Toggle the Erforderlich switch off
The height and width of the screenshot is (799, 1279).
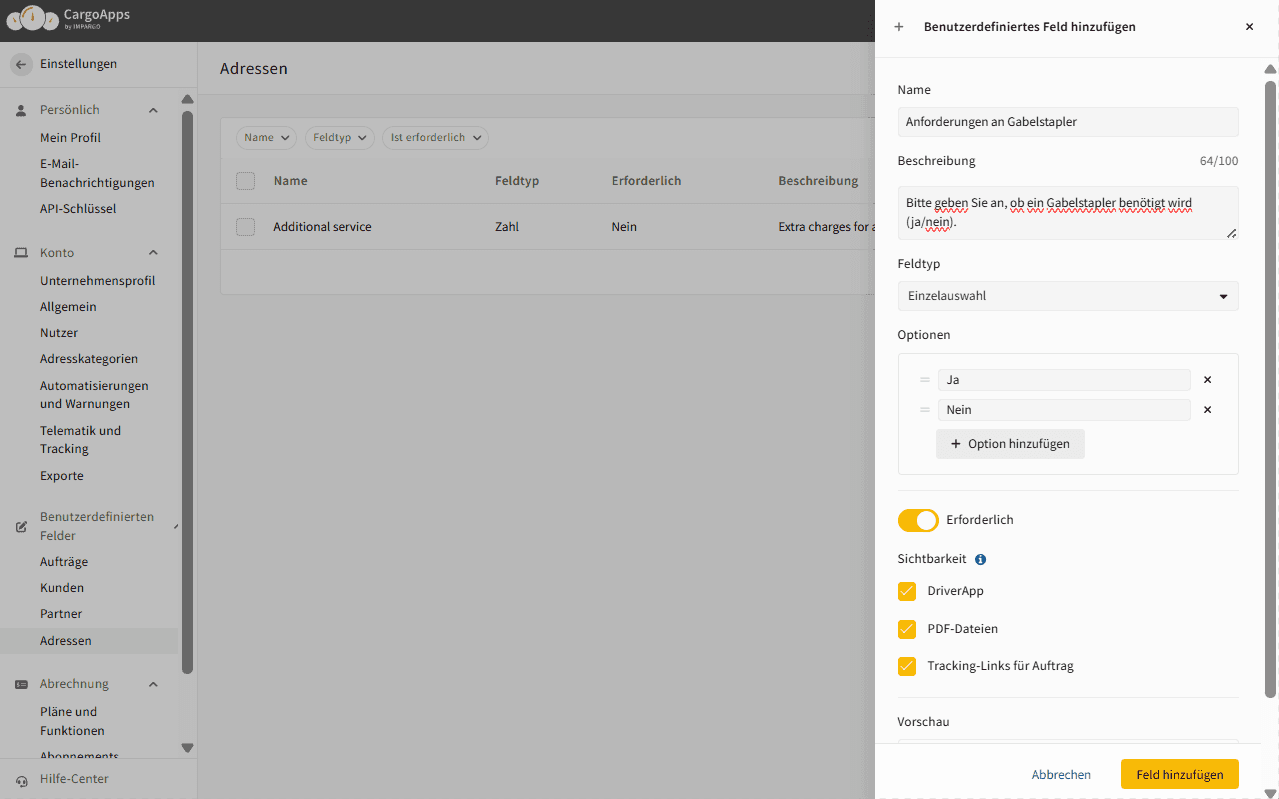[x=917, y=520]
